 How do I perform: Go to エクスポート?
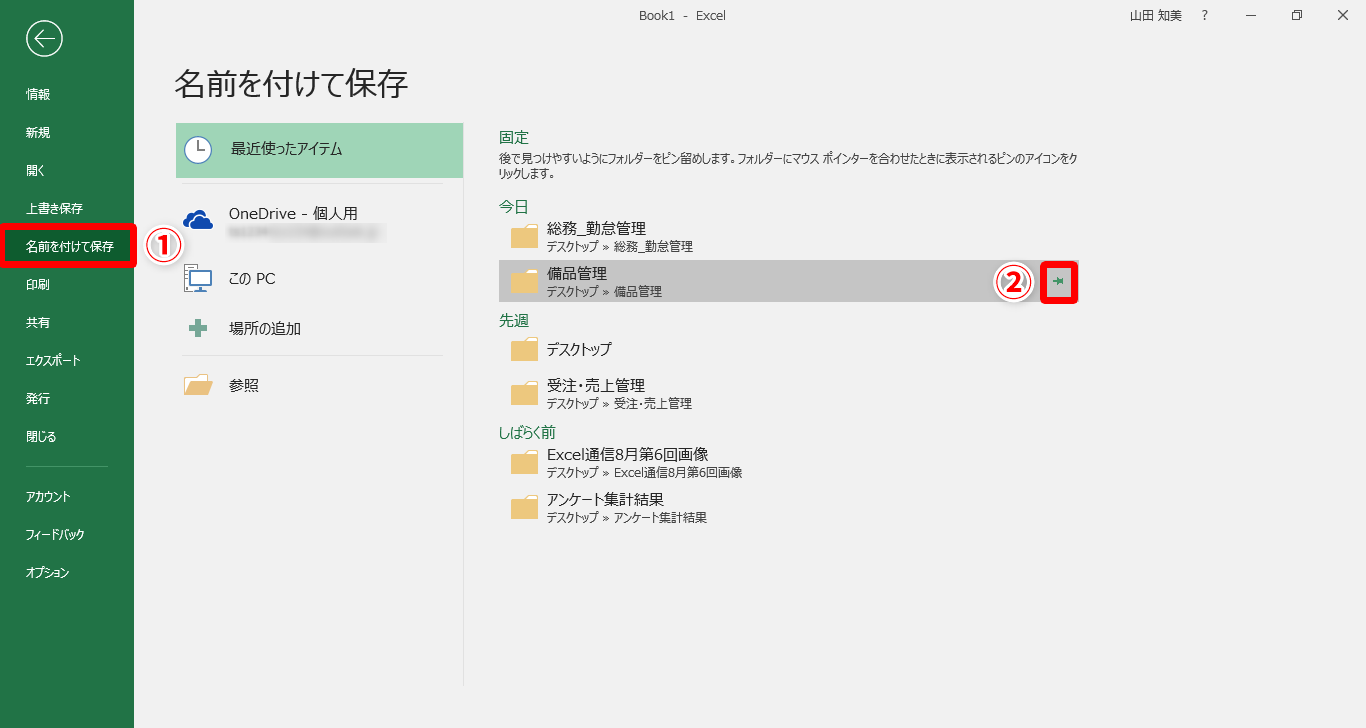53,361
